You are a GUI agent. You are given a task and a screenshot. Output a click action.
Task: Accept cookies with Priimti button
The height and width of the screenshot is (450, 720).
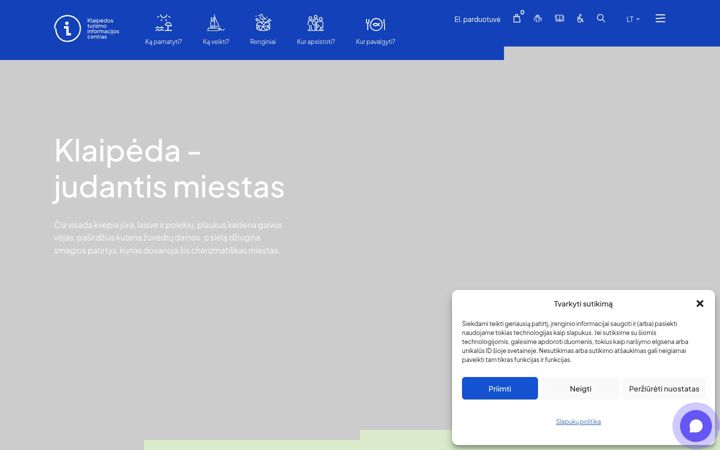point(500,388)
